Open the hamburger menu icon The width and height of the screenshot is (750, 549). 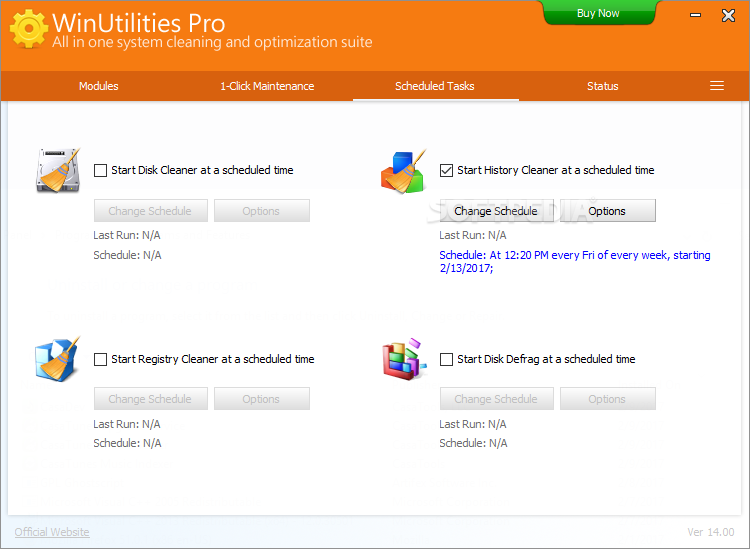[x=717, y=86]
